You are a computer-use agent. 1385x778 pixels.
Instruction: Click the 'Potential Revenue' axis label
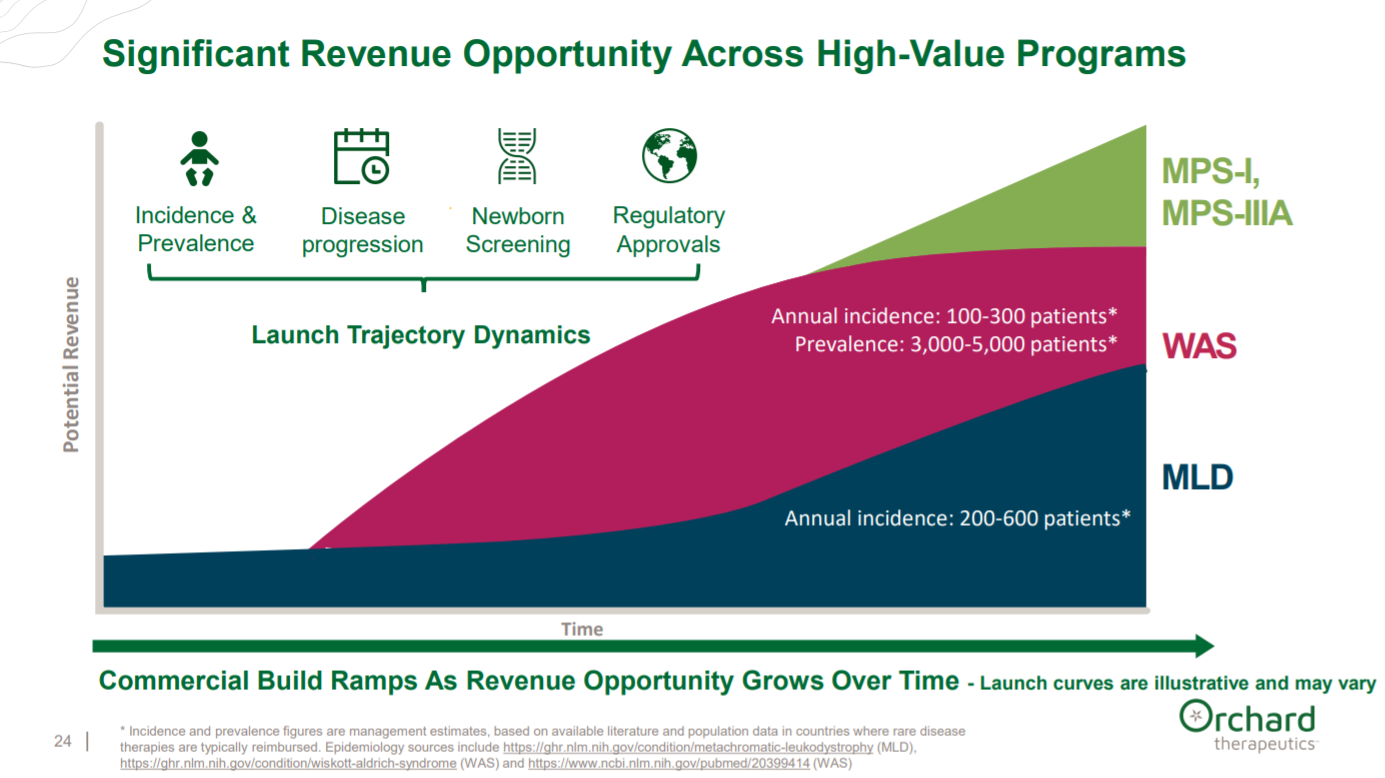point(71,366)
